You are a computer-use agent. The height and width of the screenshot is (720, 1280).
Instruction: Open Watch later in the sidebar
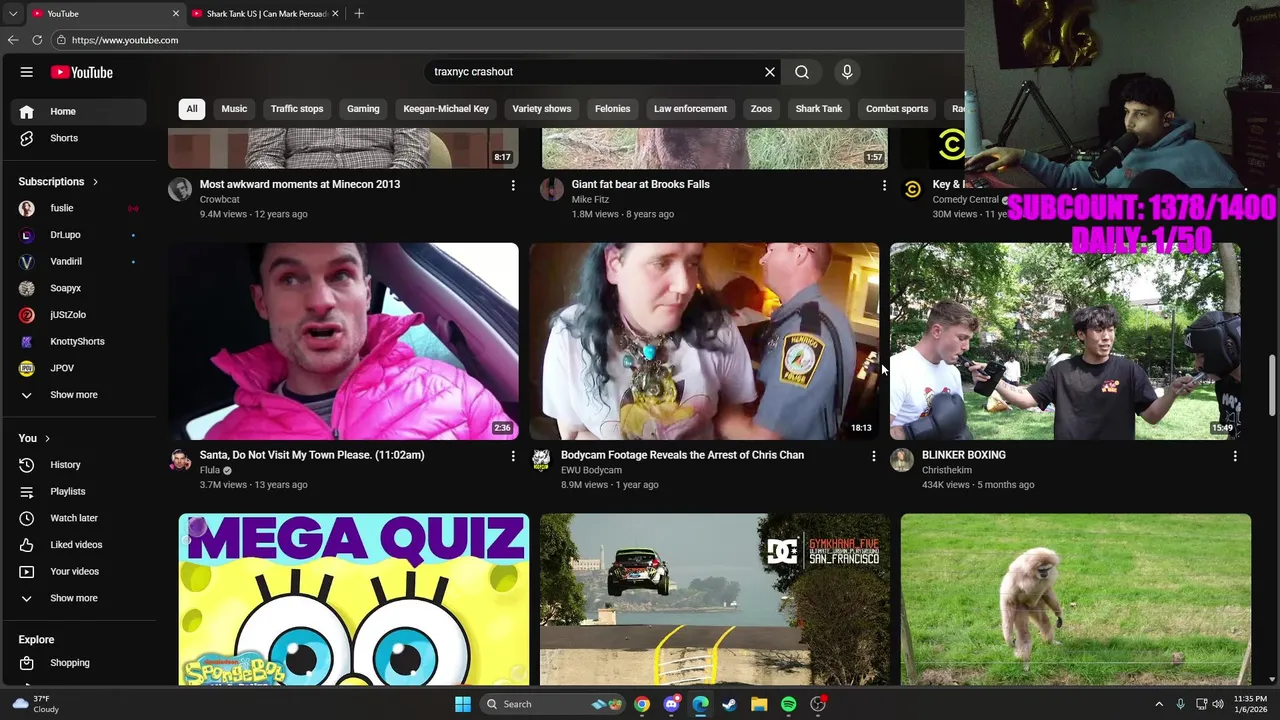point(78,518)
